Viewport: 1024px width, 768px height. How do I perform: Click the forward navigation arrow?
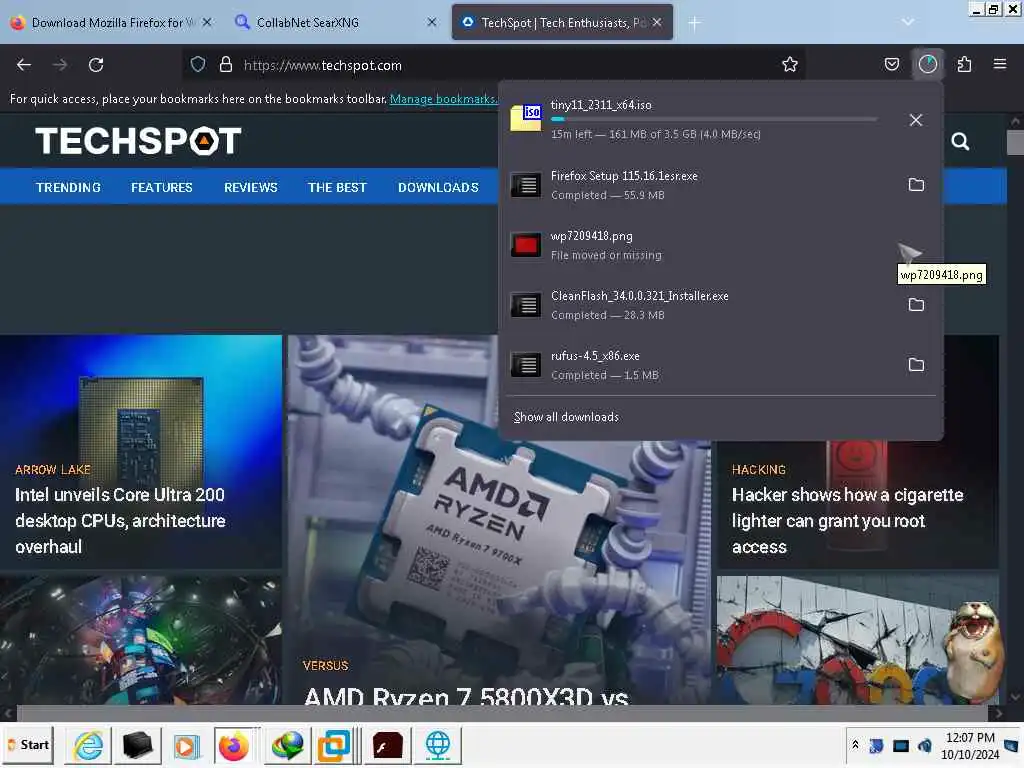pyautogui.click(x=60, y=65)
